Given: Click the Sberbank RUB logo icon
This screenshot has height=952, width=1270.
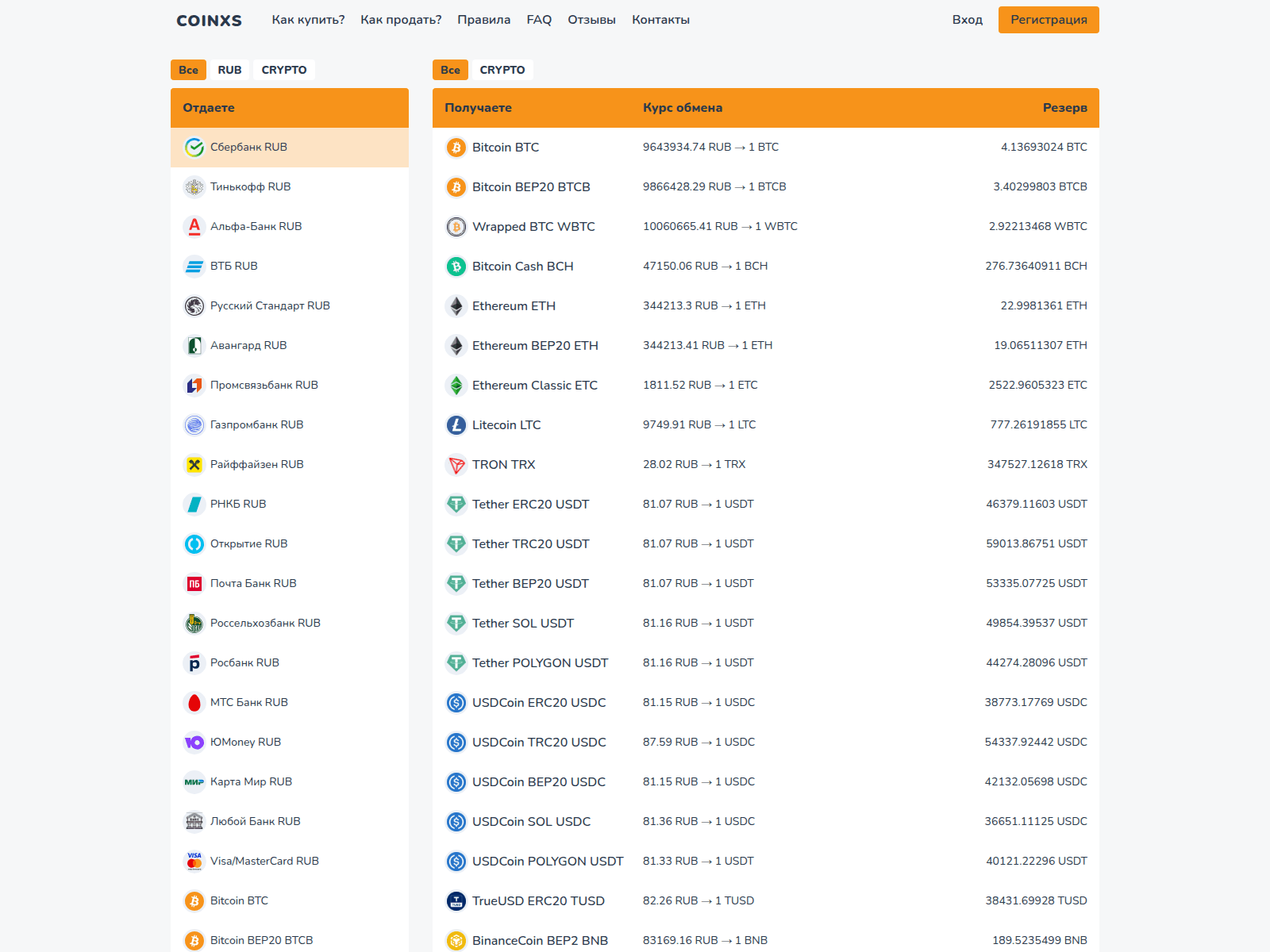Looking at the screenshot, I should [x=194, y=148].
